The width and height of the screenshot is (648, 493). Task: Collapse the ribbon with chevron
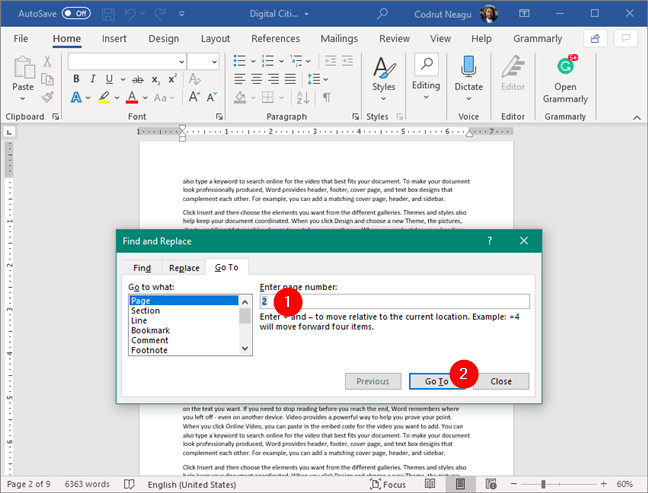[637, 118]
